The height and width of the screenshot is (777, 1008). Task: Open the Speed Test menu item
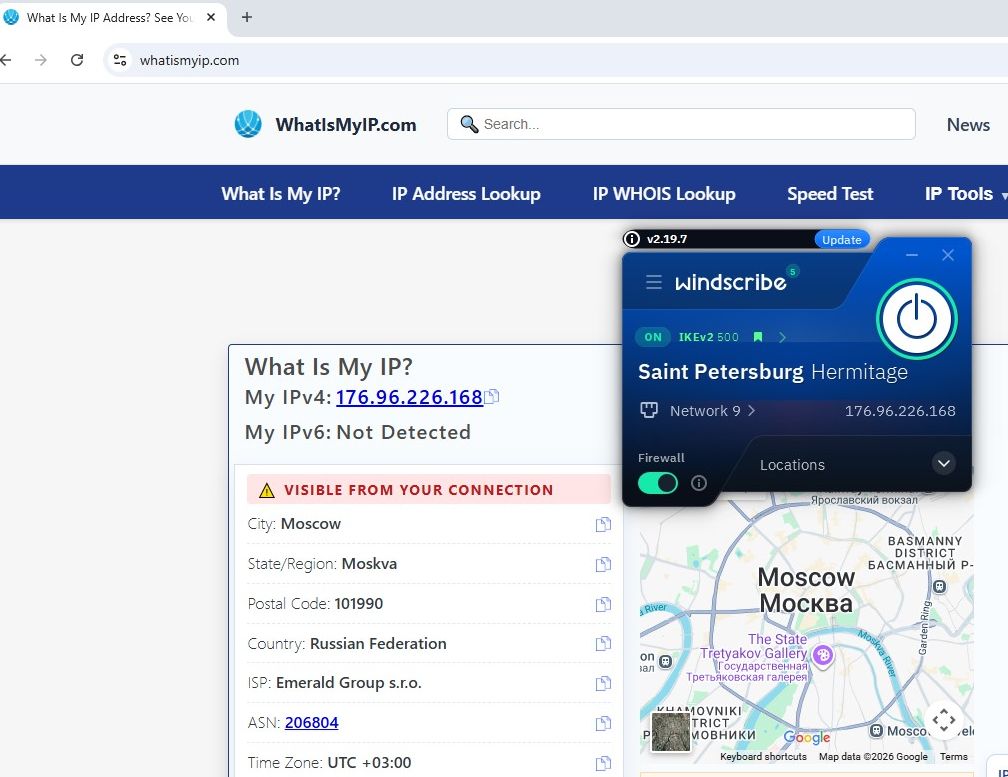(830, 193)
